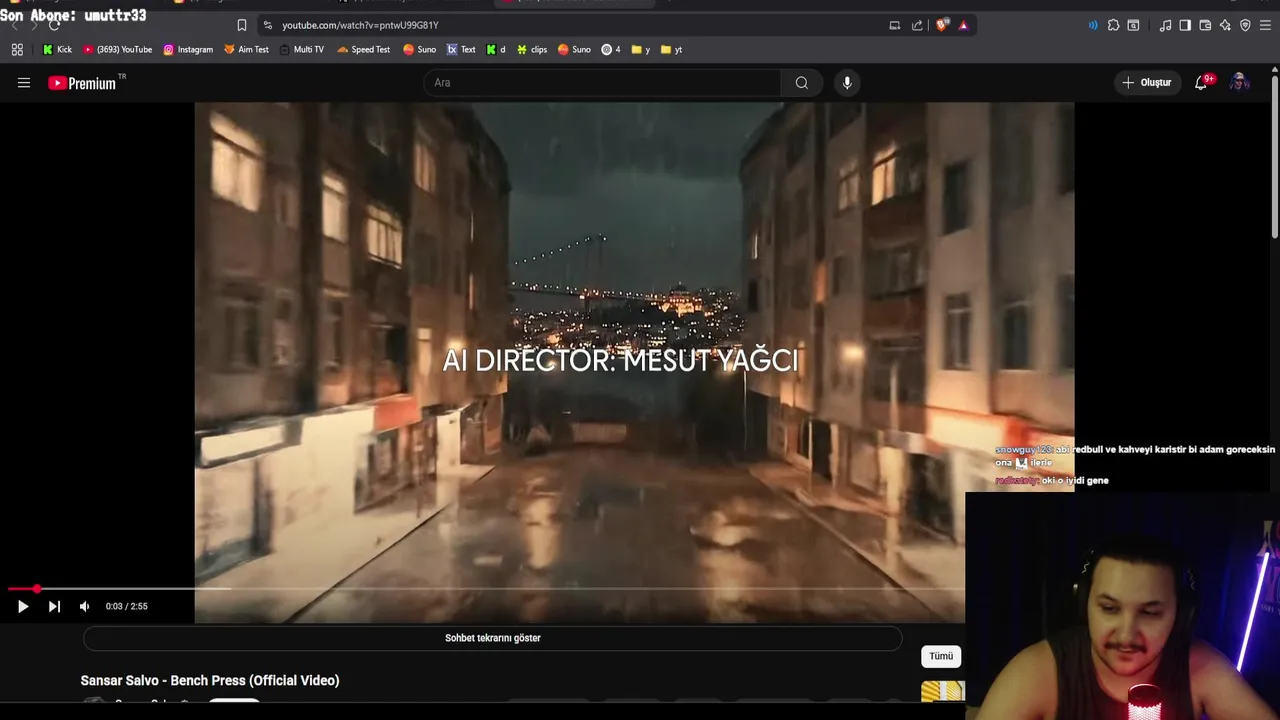Image resolution: width=1280 pixels, height=720 pixels.
Task: Open Brave Shields lion icon
Action: [x=942, y=25]
